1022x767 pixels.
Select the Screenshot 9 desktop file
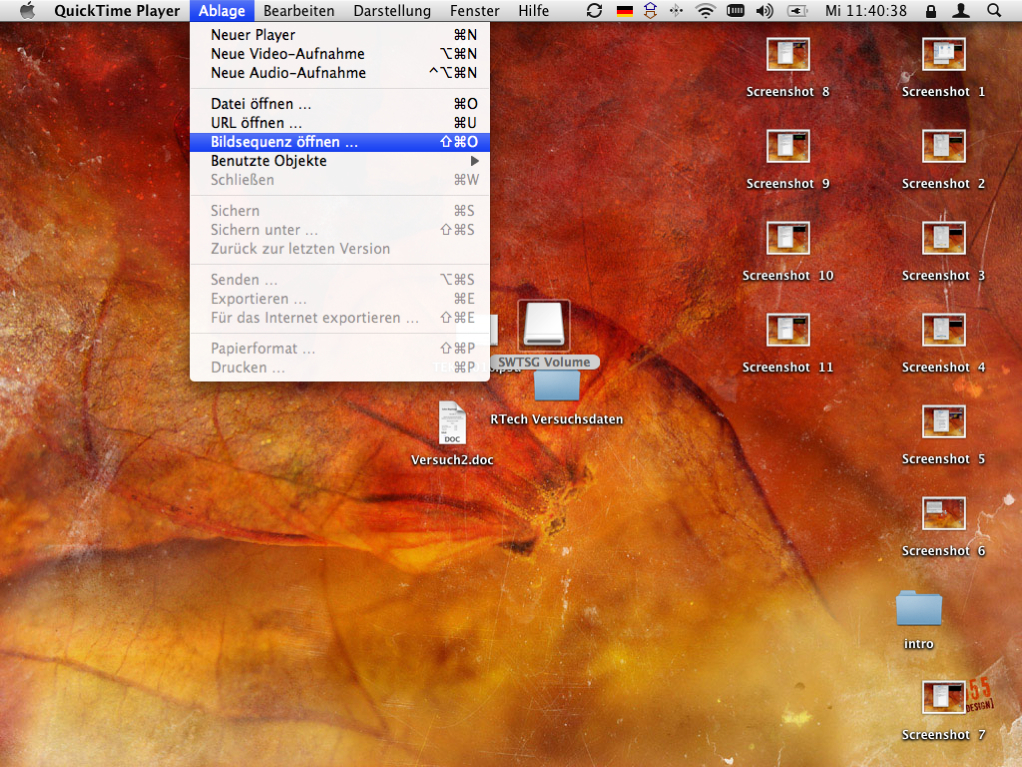point(788,146)
